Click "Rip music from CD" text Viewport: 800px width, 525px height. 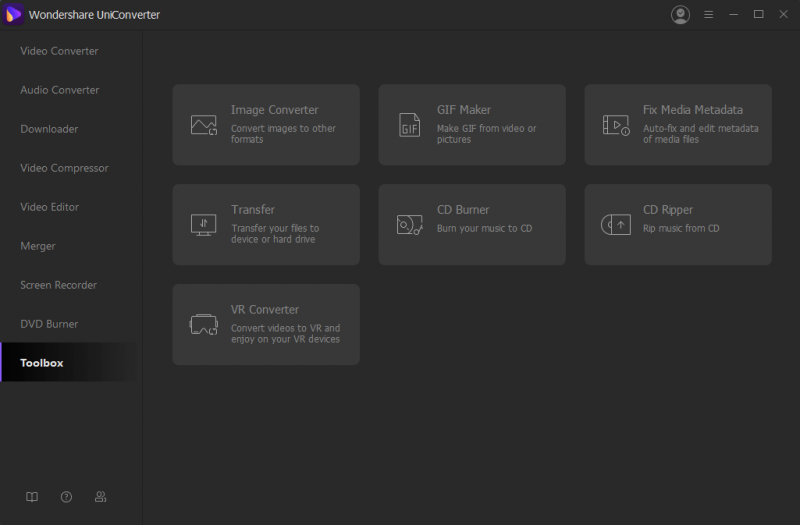tap(681, 229)
